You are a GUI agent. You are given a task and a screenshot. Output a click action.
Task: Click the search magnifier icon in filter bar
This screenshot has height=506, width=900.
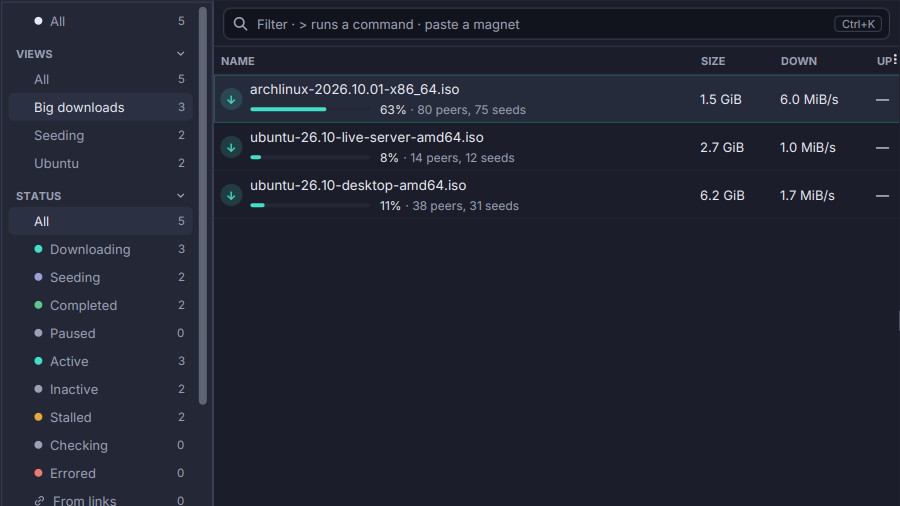240,24
